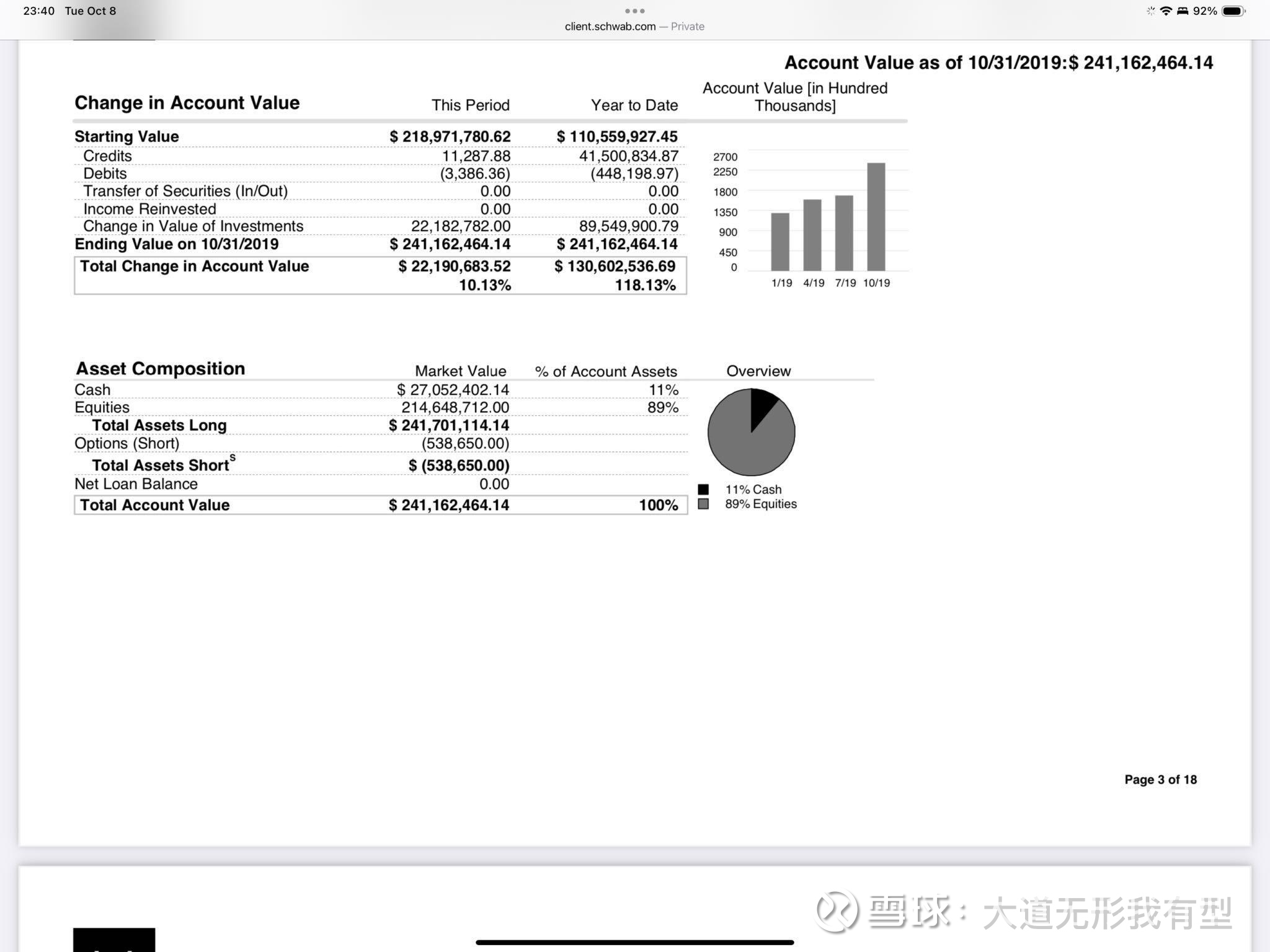Image resolution: width=1270 pixels, height=952 pixels.
Task: Select the 118.13% year-to-date change
Action: 645,285
